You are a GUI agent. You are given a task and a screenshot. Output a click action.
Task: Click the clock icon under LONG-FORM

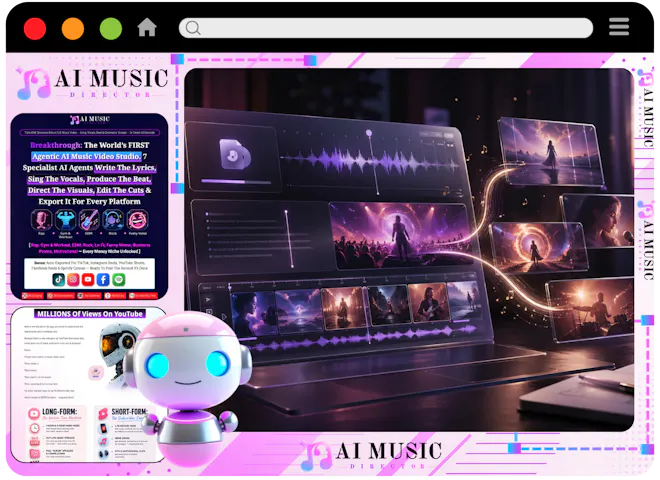pos(34,428)
